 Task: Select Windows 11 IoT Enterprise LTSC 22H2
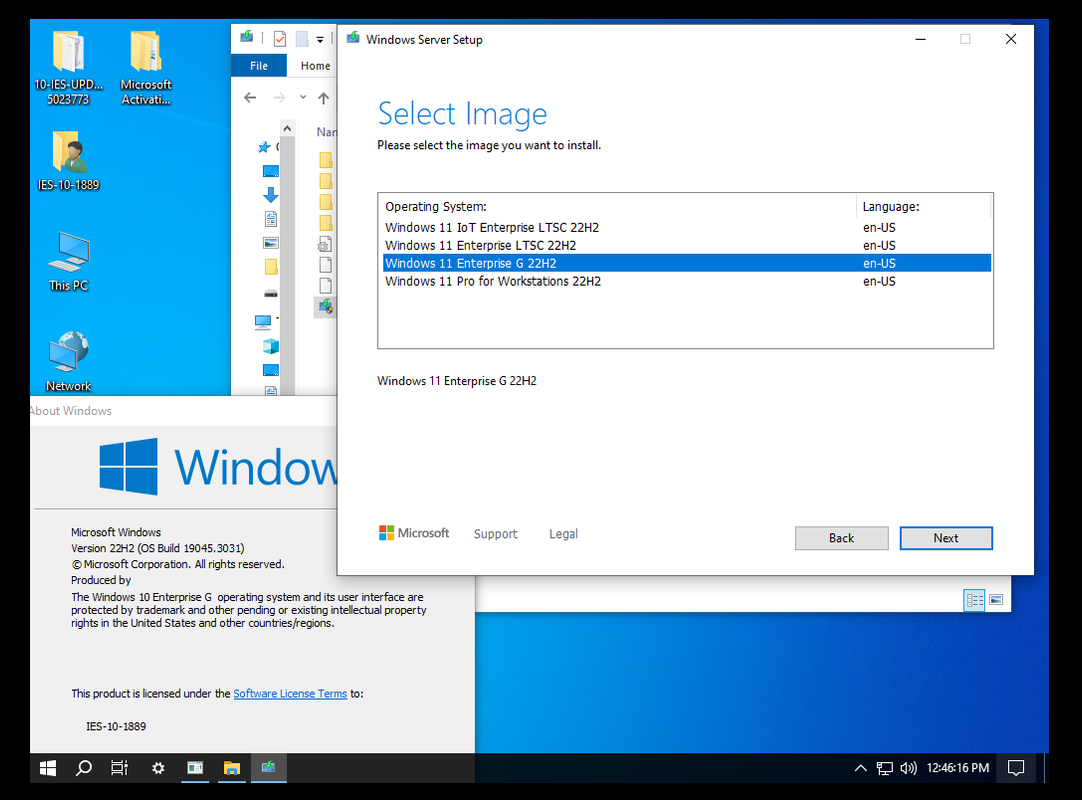tap(686, 227)
